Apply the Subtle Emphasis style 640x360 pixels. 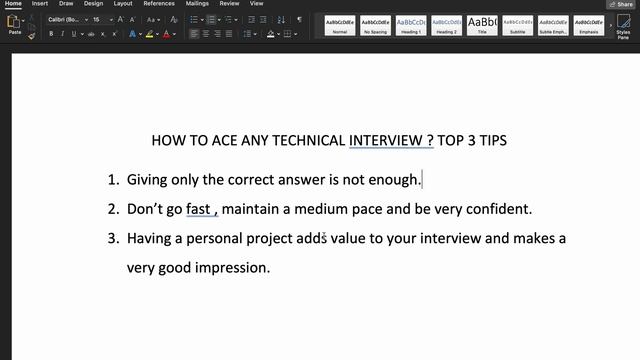[553, 25]
